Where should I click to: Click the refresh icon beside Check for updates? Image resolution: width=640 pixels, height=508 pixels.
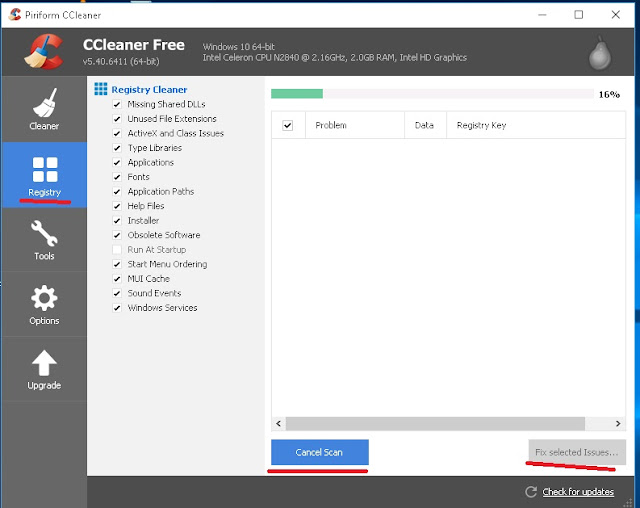pos(531,492)
